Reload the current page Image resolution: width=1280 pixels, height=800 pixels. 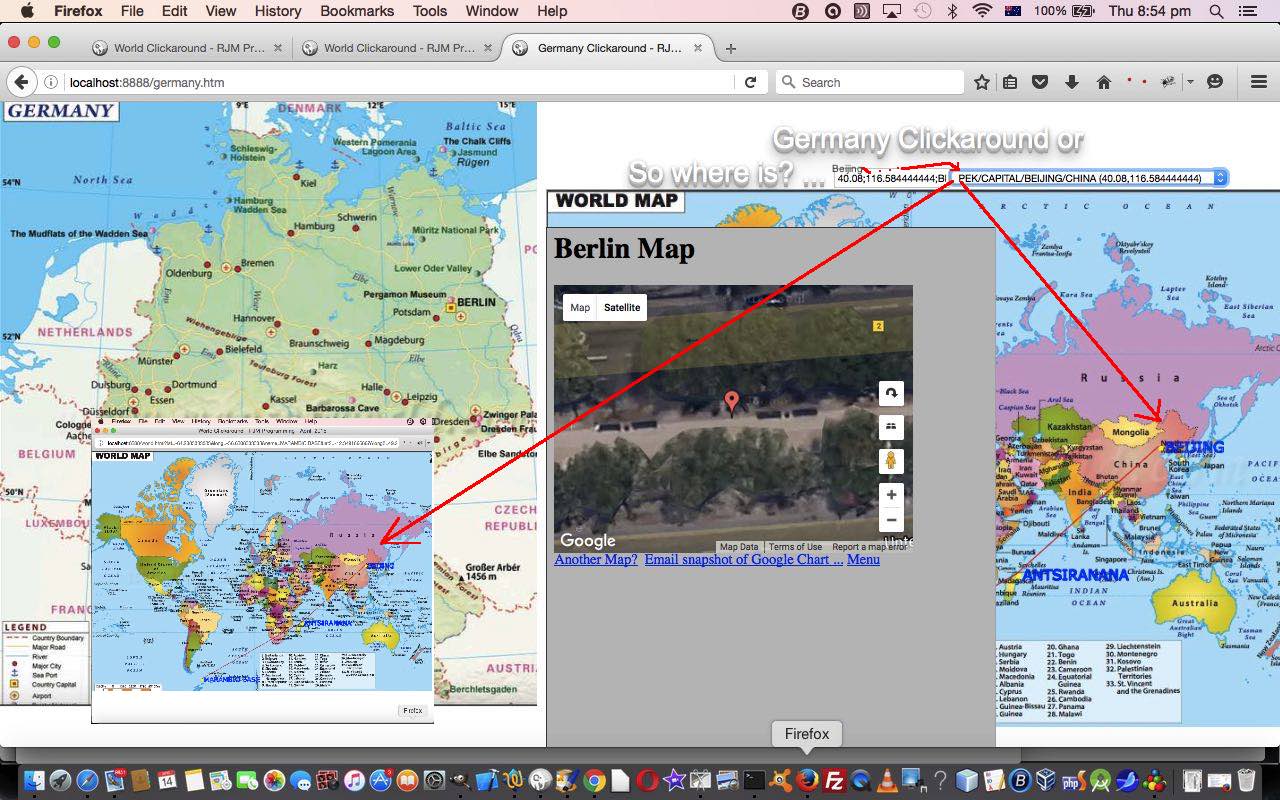click(750, 82)
